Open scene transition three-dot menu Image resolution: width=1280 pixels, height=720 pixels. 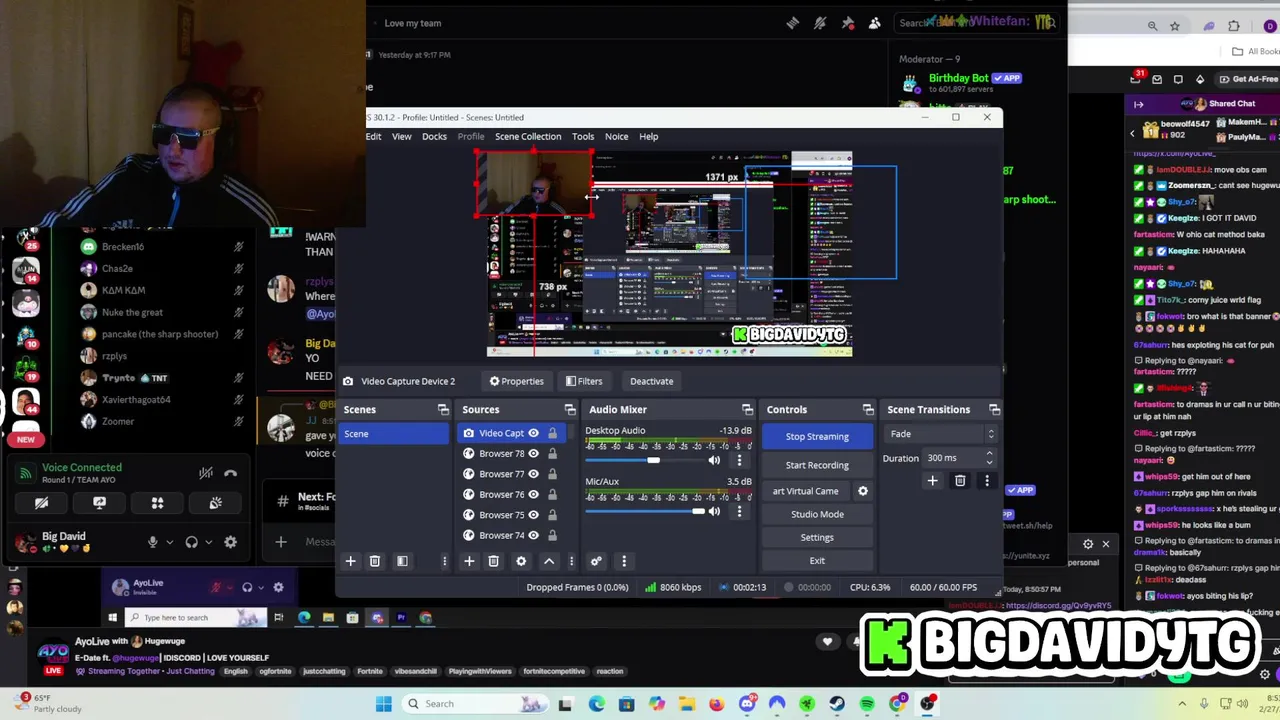pyautogui.click(x=987, y=481)
